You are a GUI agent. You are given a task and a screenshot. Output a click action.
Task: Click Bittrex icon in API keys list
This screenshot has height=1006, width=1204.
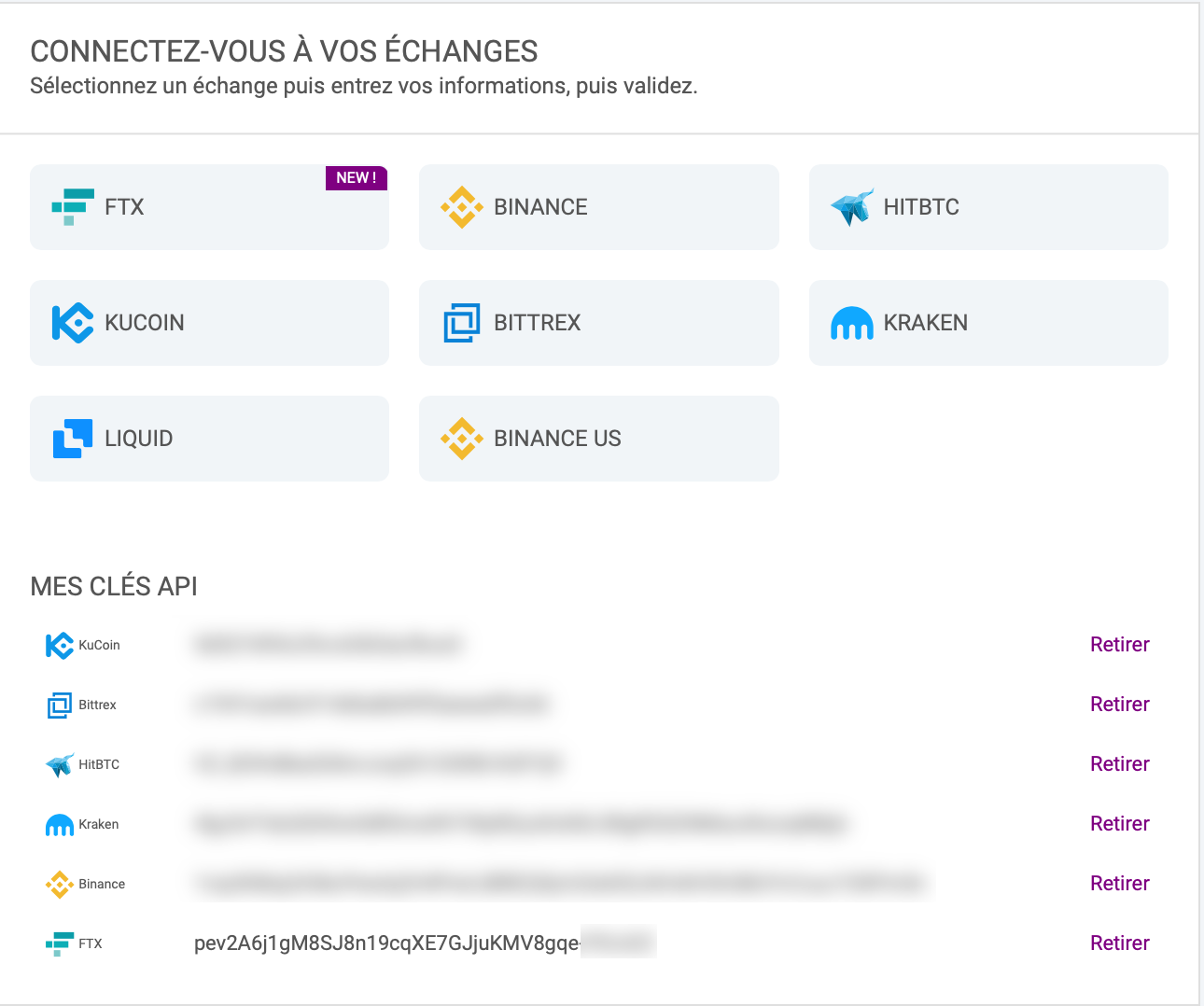click(60, 706)
